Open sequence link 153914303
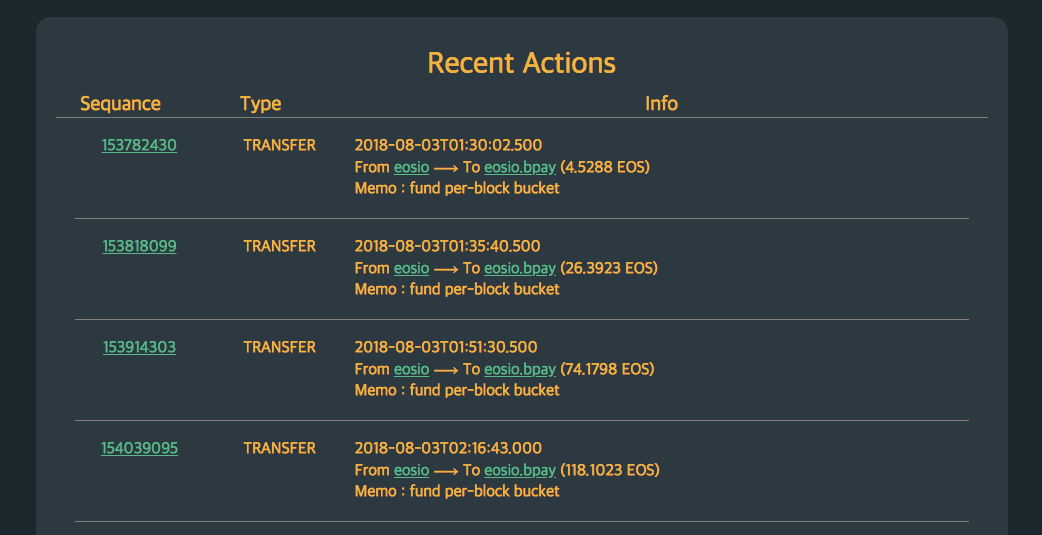Viewport: 1042px width, 535px height. tap(139, 347)
